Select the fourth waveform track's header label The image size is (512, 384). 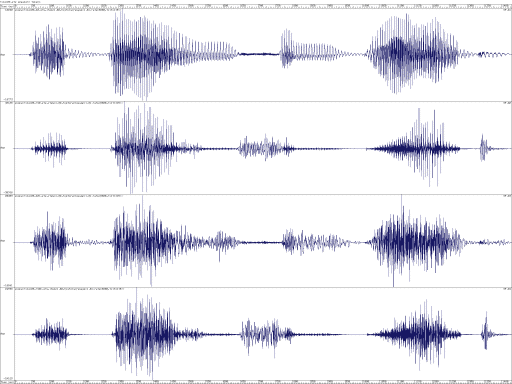pyautogui.click(x=68, y=289)
